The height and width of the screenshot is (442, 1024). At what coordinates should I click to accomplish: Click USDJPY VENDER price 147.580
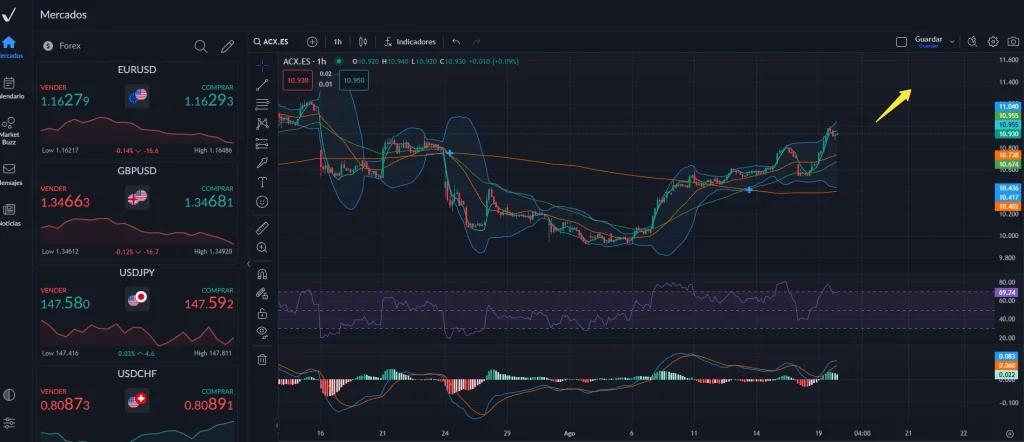[65, 304]
